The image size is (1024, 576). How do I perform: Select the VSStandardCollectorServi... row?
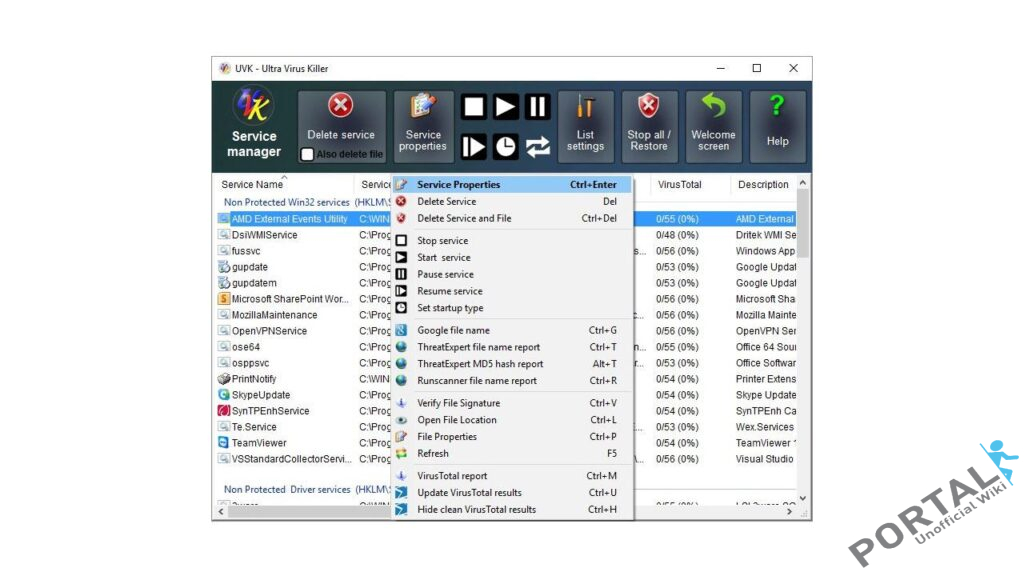(291, 459)
